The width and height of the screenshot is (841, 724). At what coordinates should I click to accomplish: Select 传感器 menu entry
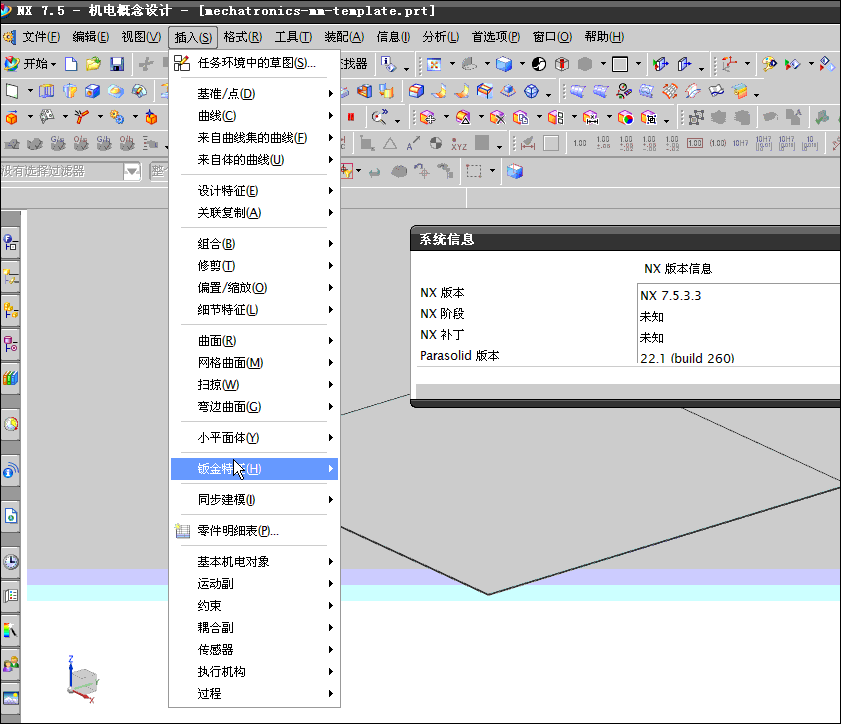[x=254, y=649]
